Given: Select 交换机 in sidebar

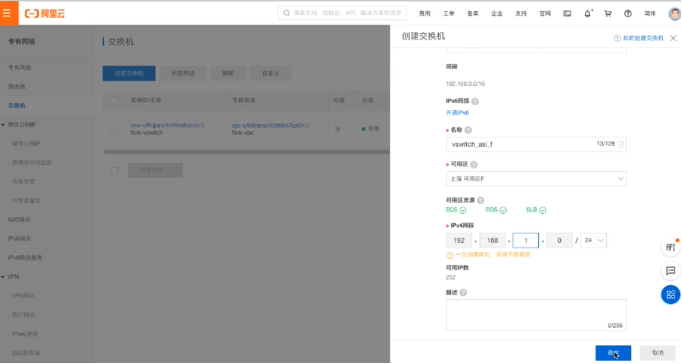Looking at the screenshot, I should [17, 106].
